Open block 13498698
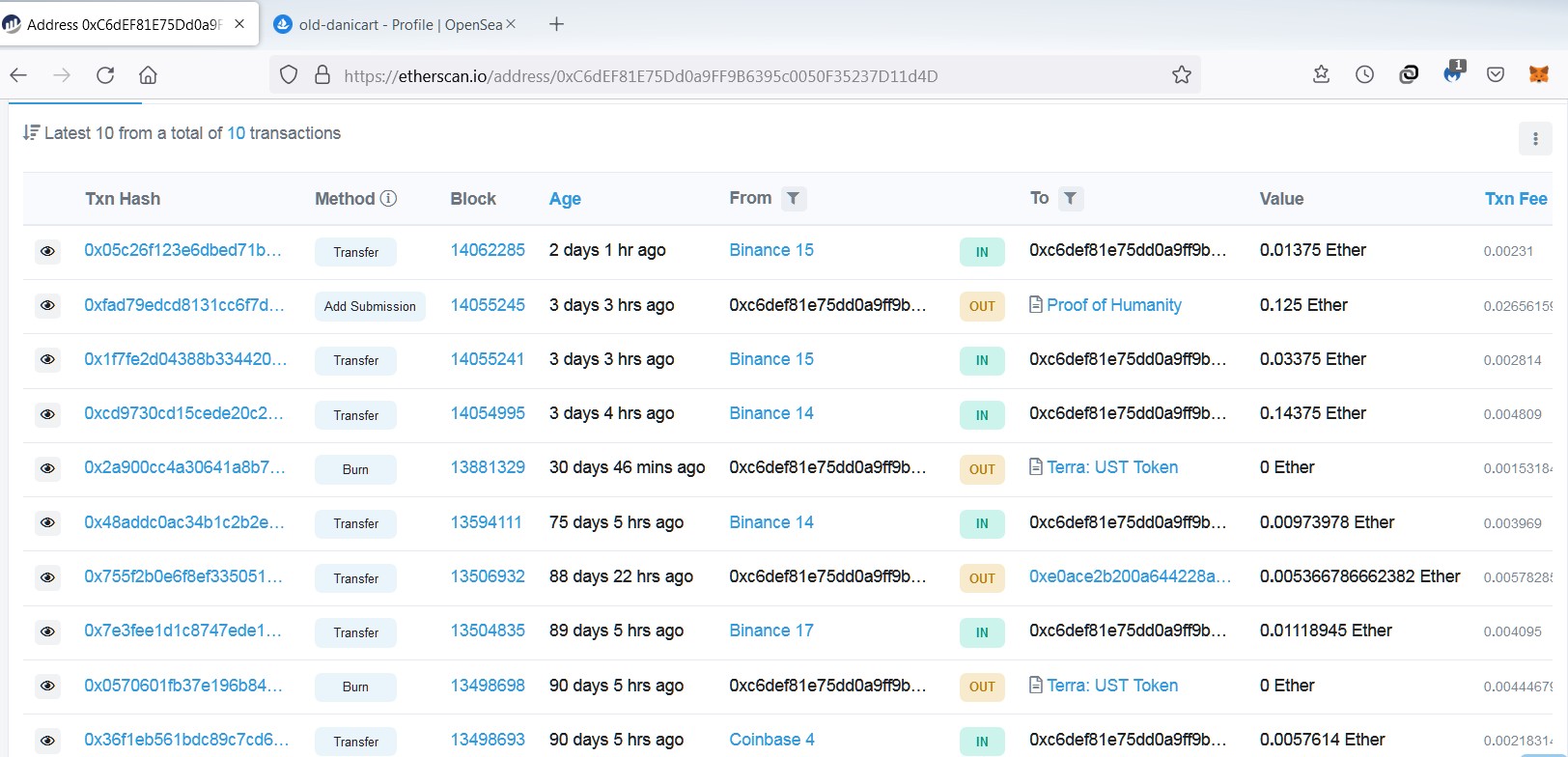The width and height of the screenshot is (1568, 757). 488,686
